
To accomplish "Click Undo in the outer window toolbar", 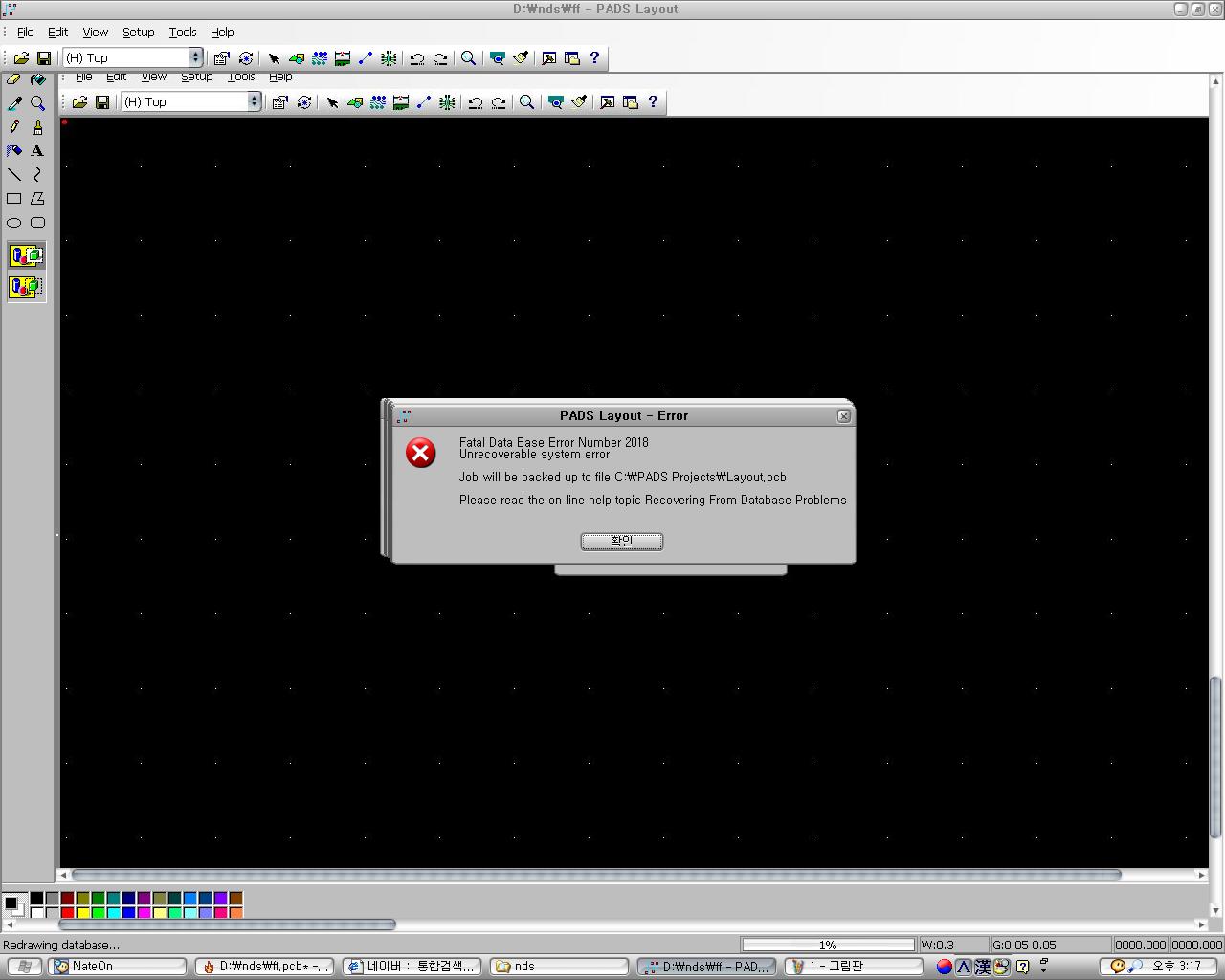I will 417,57.
